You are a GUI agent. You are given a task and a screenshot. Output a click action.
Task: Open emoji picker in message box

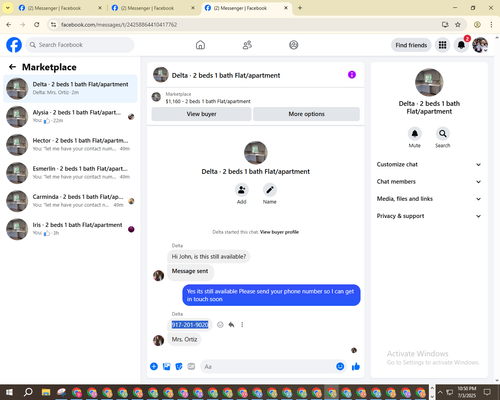340,367
